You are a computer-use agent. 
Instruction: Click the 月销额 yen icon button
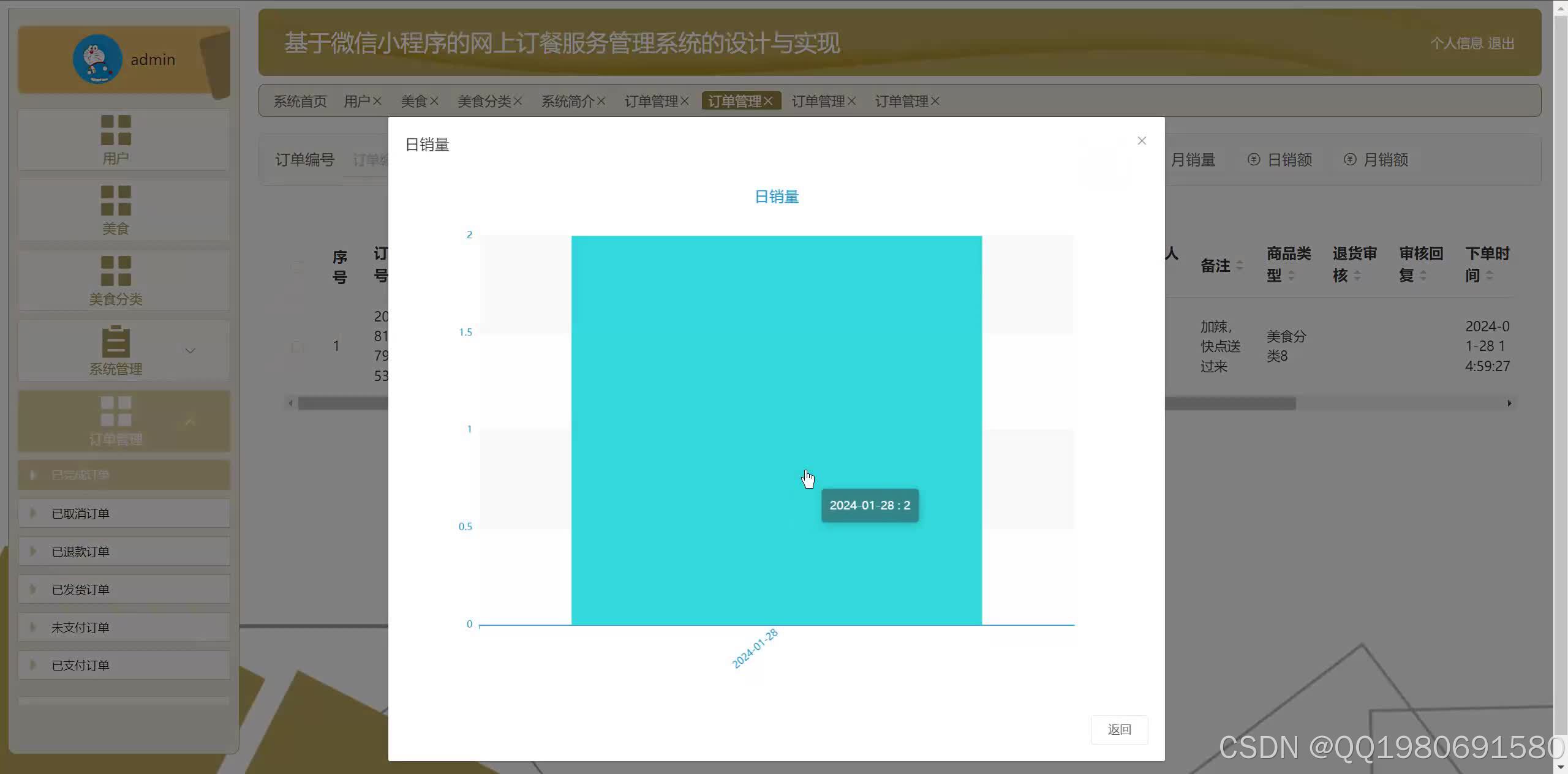(1349, 160)
